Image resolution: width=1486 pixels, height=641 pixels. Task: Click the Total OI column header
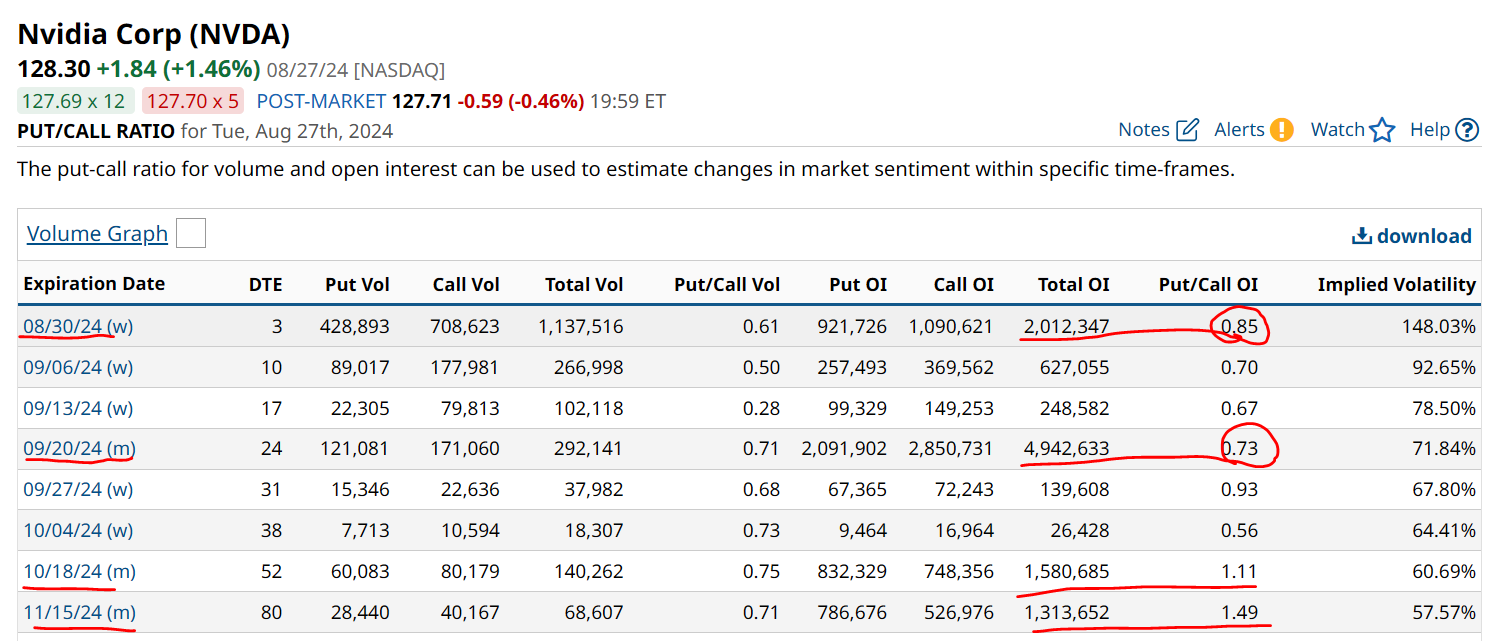point(1073,285)
